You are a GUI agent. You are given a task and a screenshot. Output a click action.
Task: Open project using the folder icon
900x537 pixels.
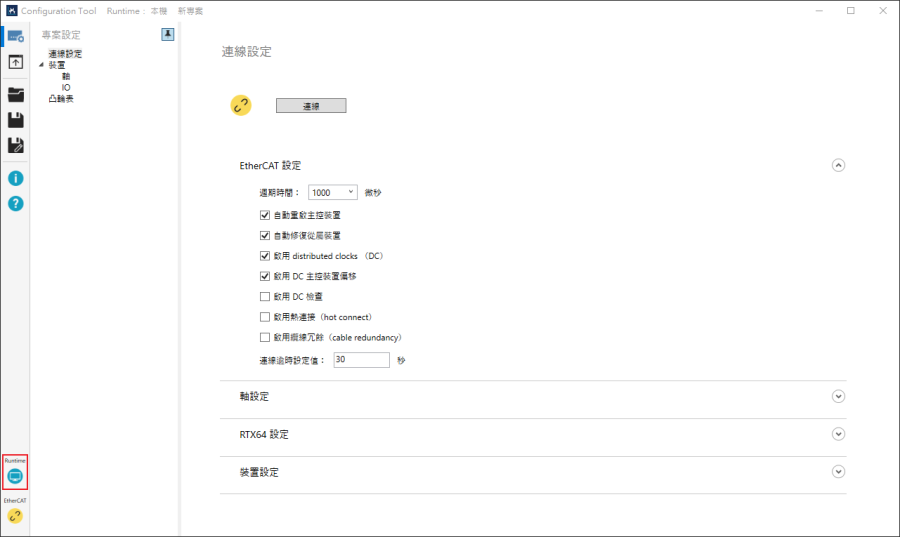click(x=15, y=95)
